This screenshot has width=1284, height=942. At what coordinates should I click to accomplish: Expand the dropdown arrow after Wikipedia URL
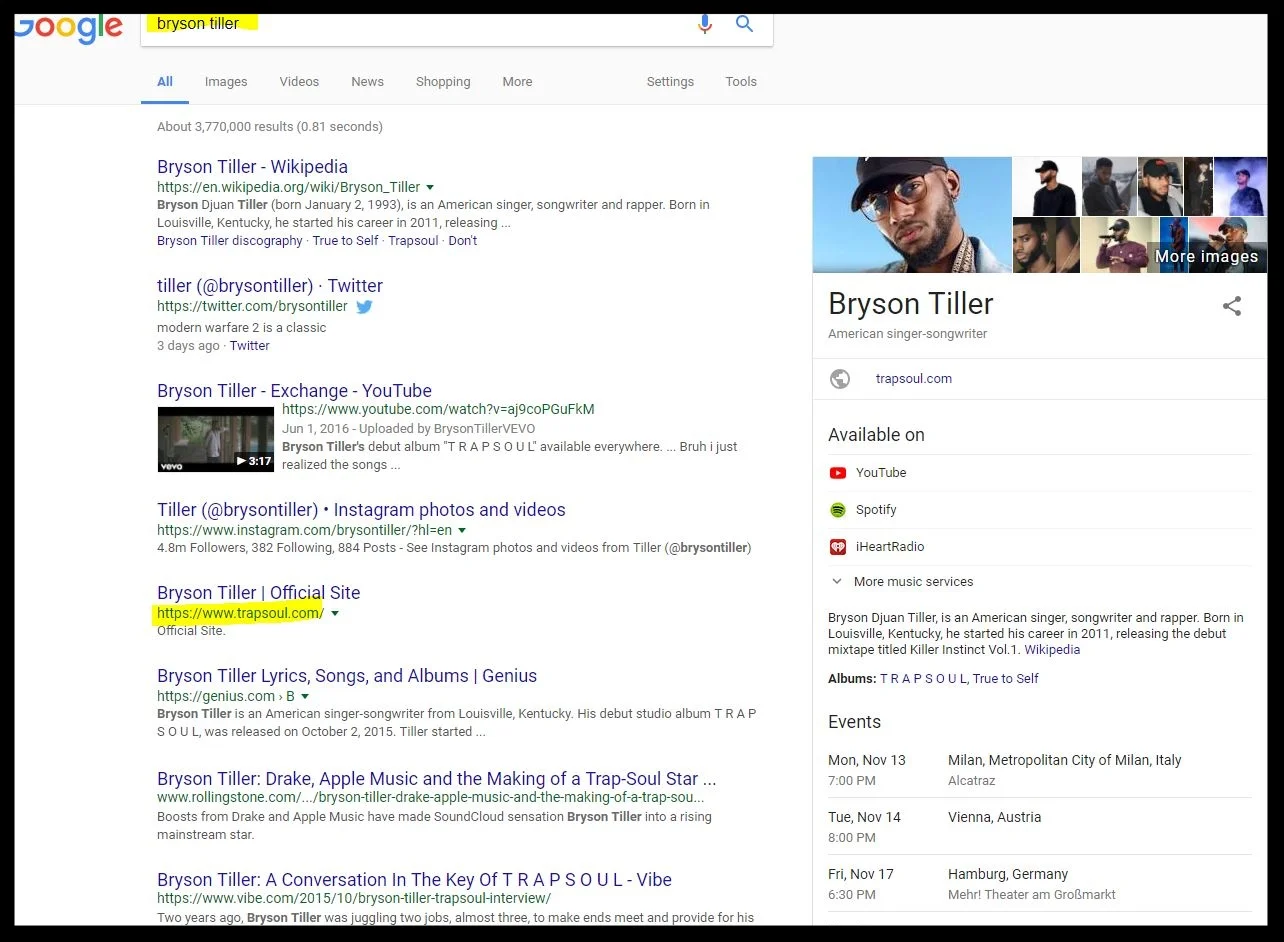pyautogui.click(x=430, y=188)
